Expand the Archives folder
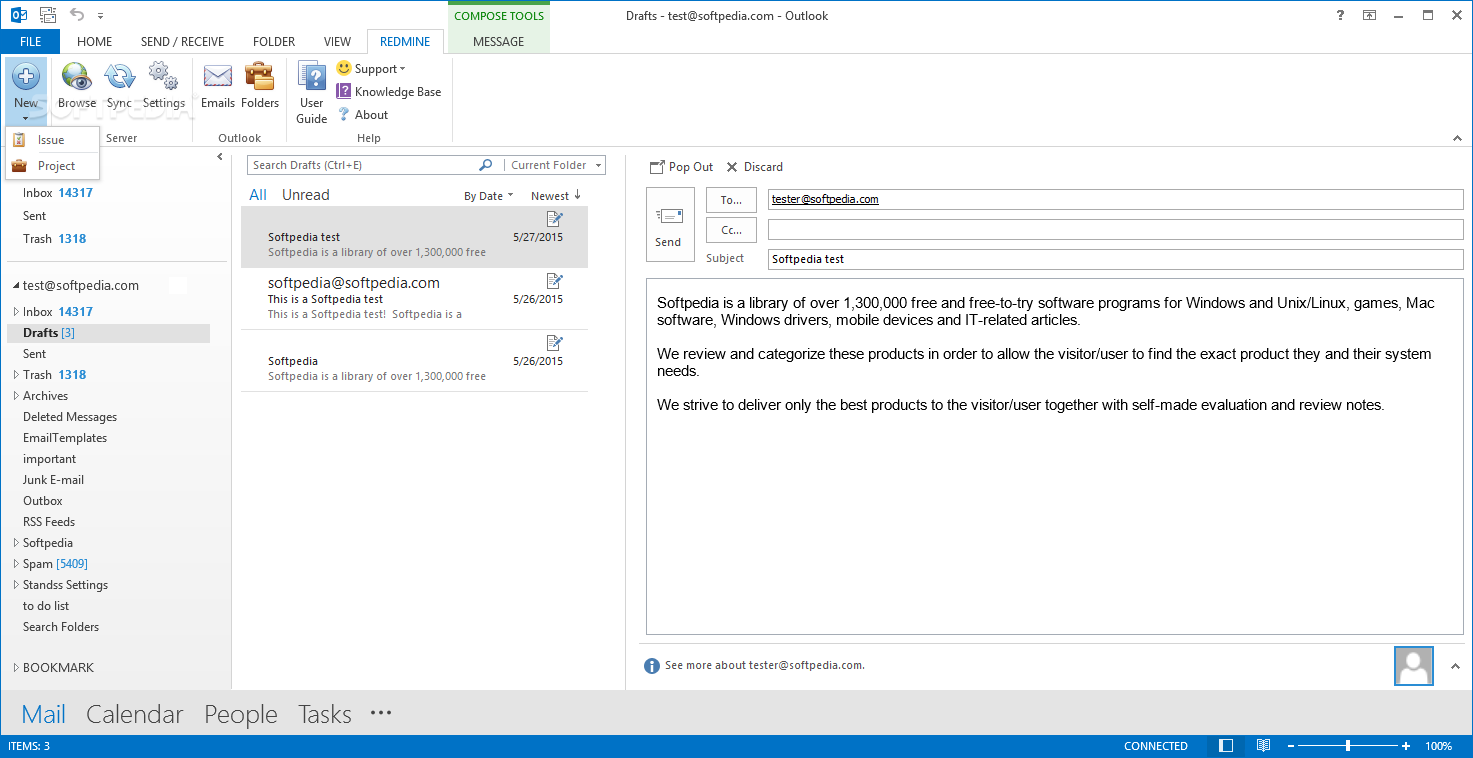This screenshot has height=758, width=1473. click(16, 396)
